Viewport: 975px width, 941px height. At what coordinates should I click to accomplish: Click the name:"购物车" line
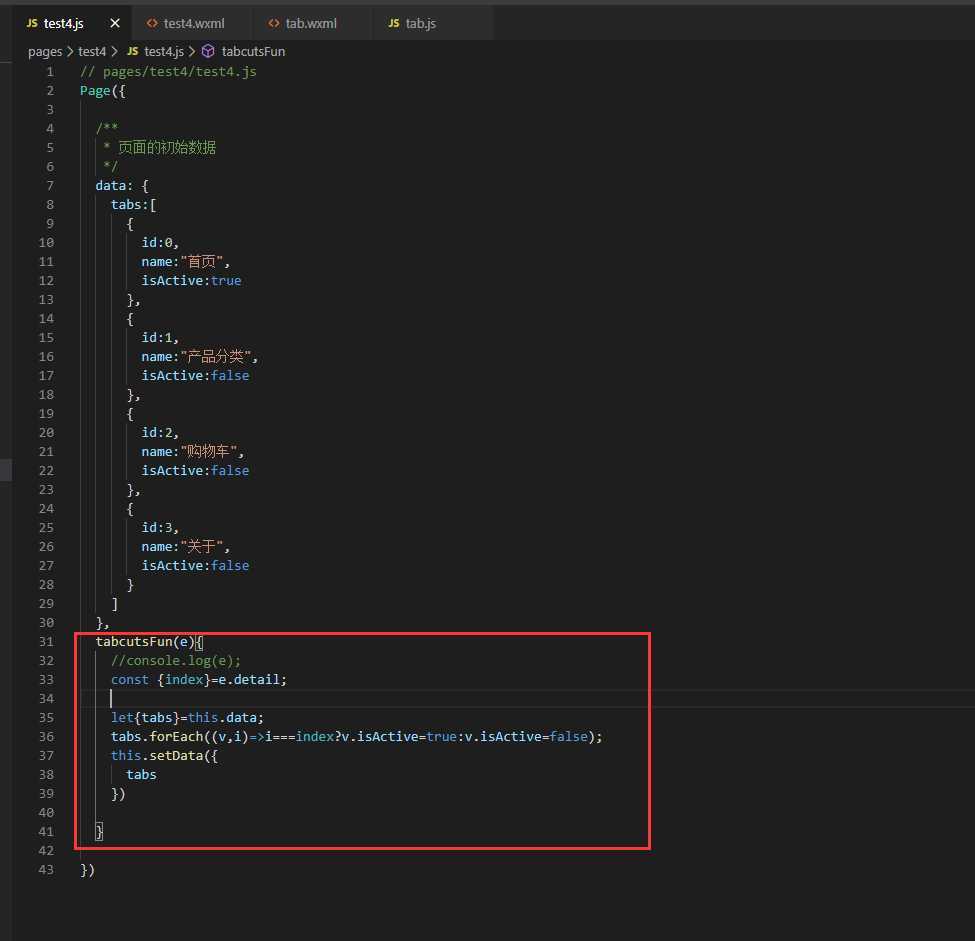click(x=193, y=452)
